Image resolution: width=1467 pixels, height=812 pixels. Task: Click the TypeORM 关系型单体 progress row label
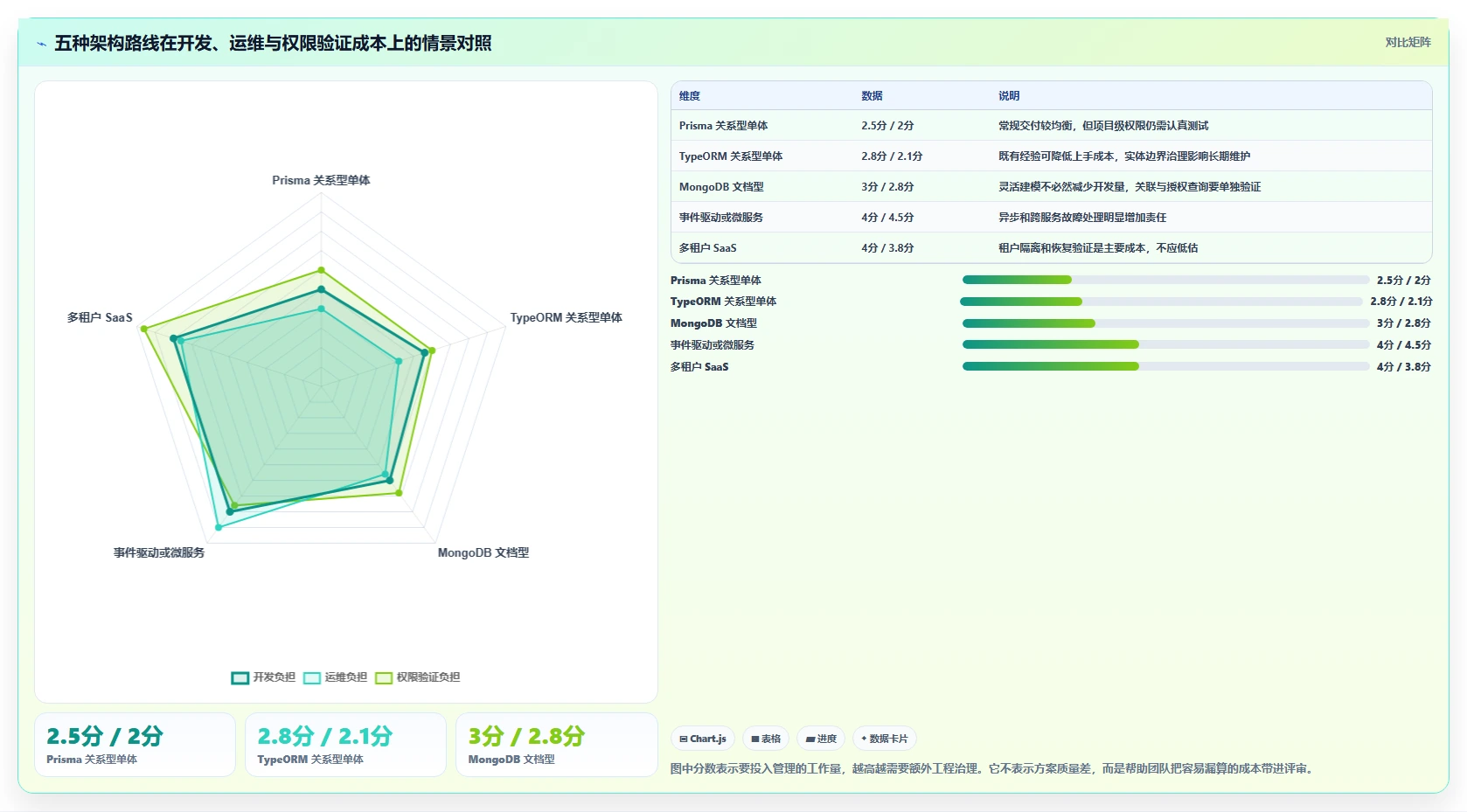click(x=724, y=302)
